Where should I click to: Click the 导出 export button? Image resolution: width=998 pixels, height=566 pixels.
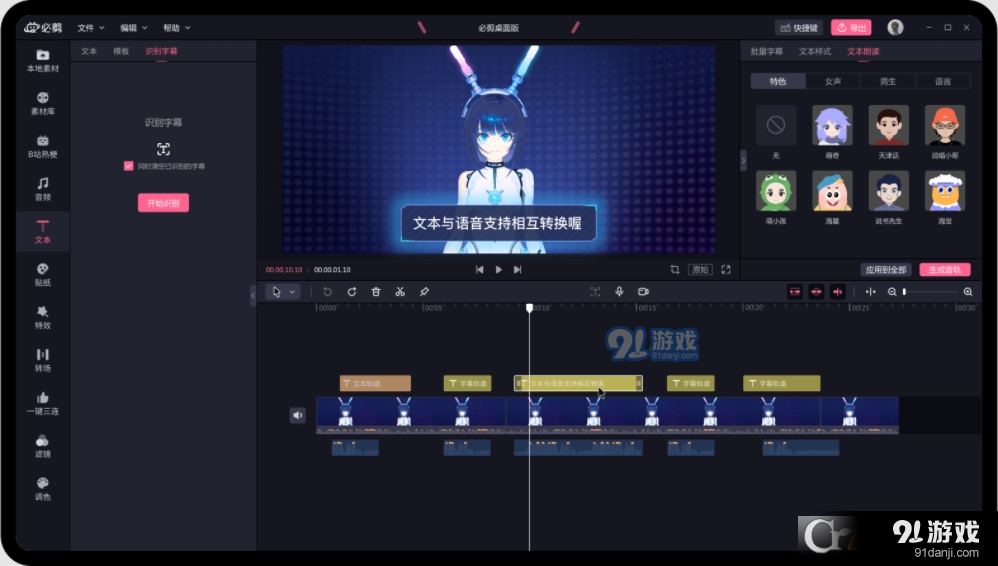pyautogui.click(x=851, y=27)
